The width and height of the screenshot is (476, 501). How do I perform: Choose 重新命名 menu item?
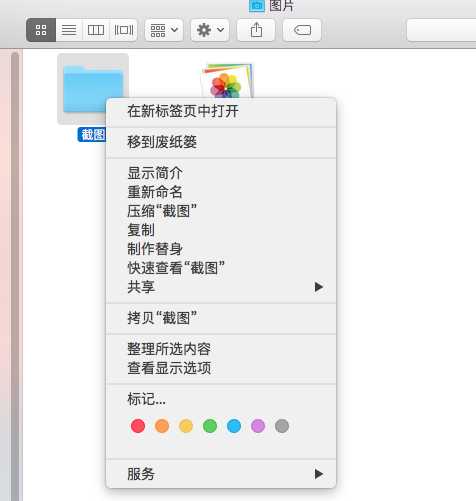click(221, 192)
